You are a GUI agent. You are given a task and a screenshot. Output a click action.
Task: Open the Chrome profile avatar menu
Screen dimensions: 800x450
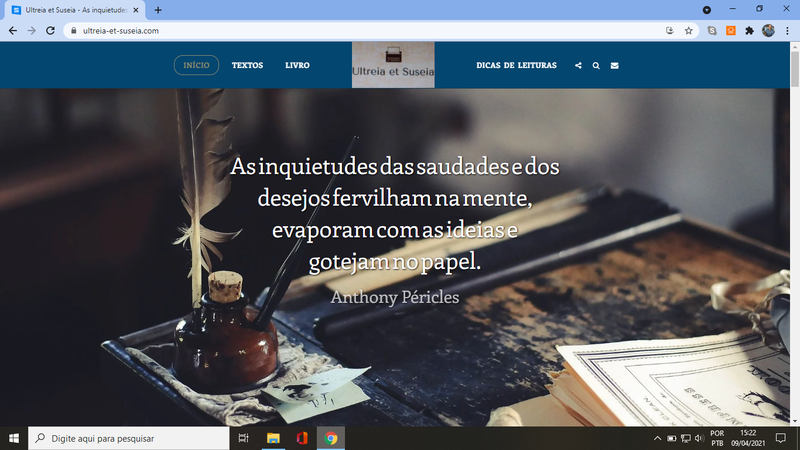(x=768, y=31)
